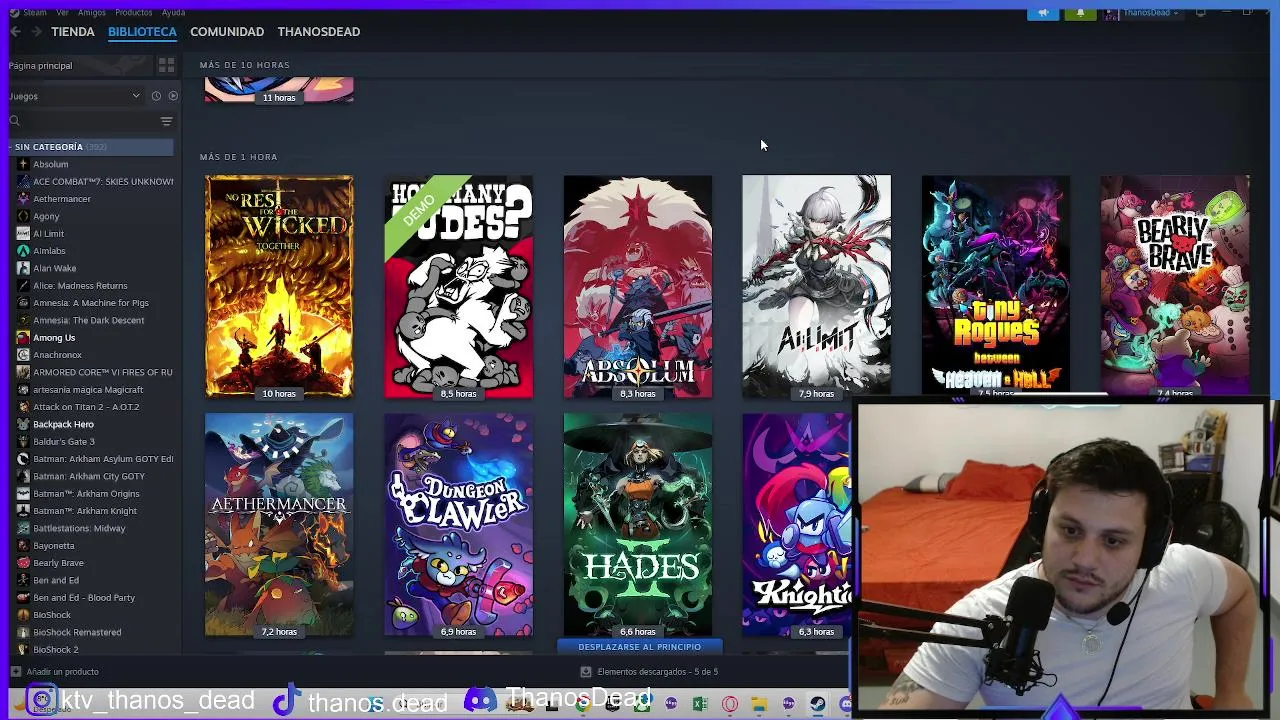
Task: Open the Amigos menu
Action: click(x=92, y=13)
